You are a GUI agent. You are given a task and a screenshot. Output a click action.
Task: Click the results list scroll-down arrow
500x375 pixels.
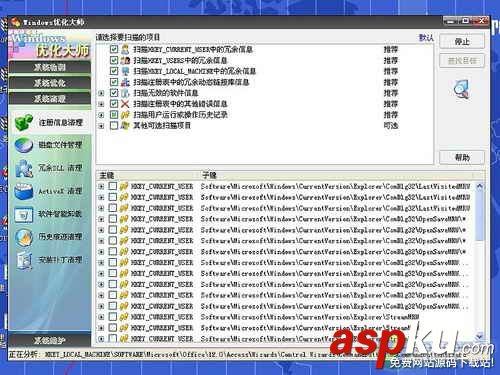click(480, 336)
